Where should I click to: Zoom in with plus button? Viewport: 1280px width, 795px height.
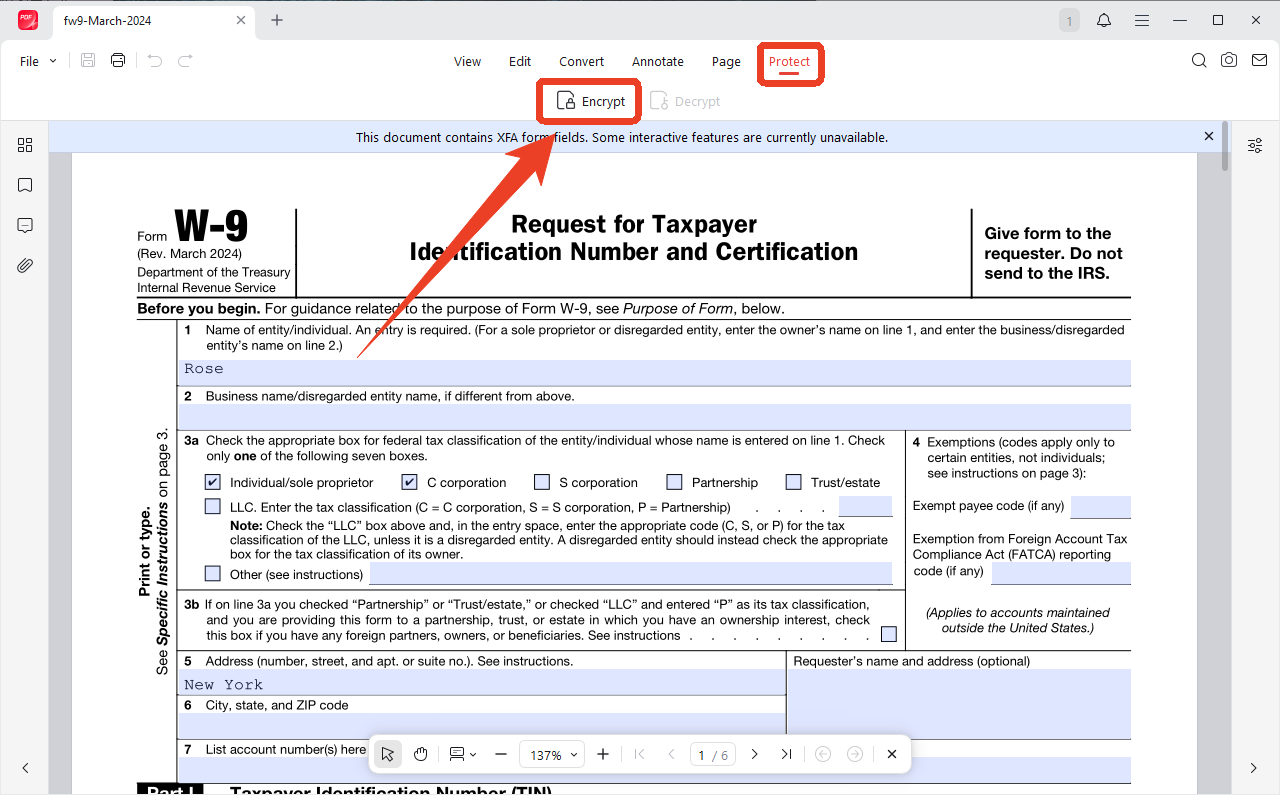point(603,754)
